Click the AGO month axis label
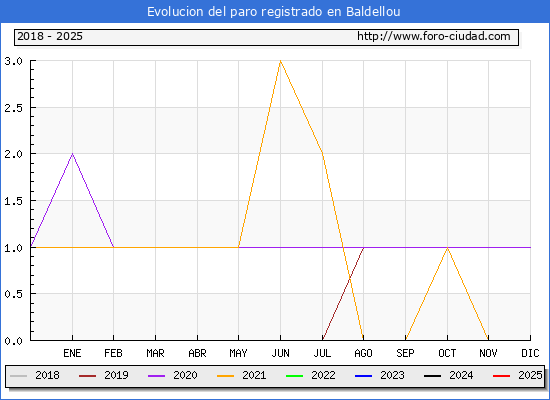 363,353
